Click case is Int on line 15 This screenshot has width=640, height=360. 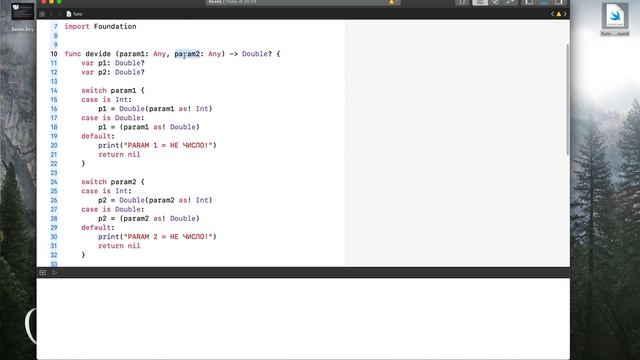click(107, 100)
